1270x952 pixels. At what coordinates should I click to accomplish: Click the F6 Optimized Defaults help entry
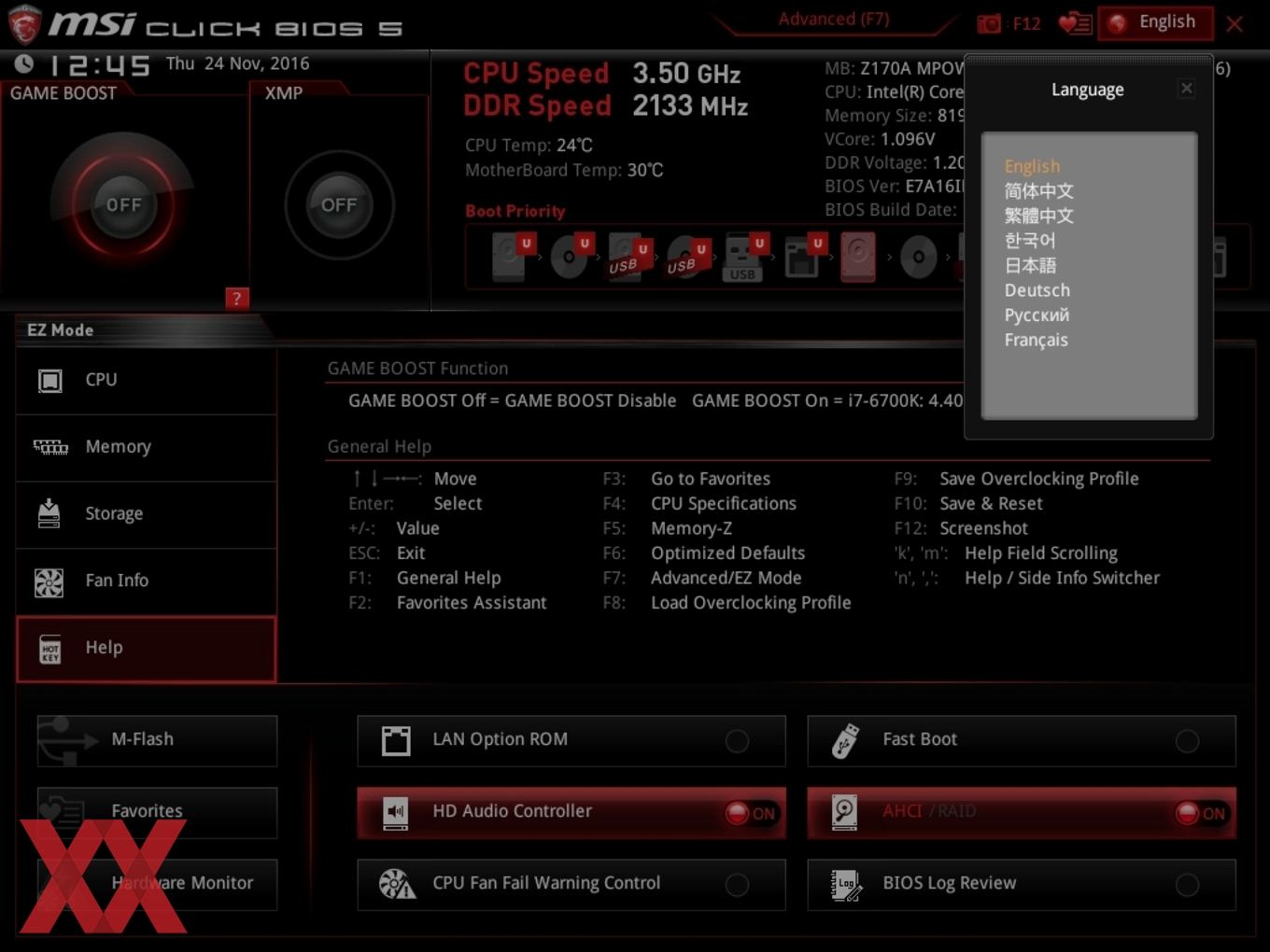[704, 553]
